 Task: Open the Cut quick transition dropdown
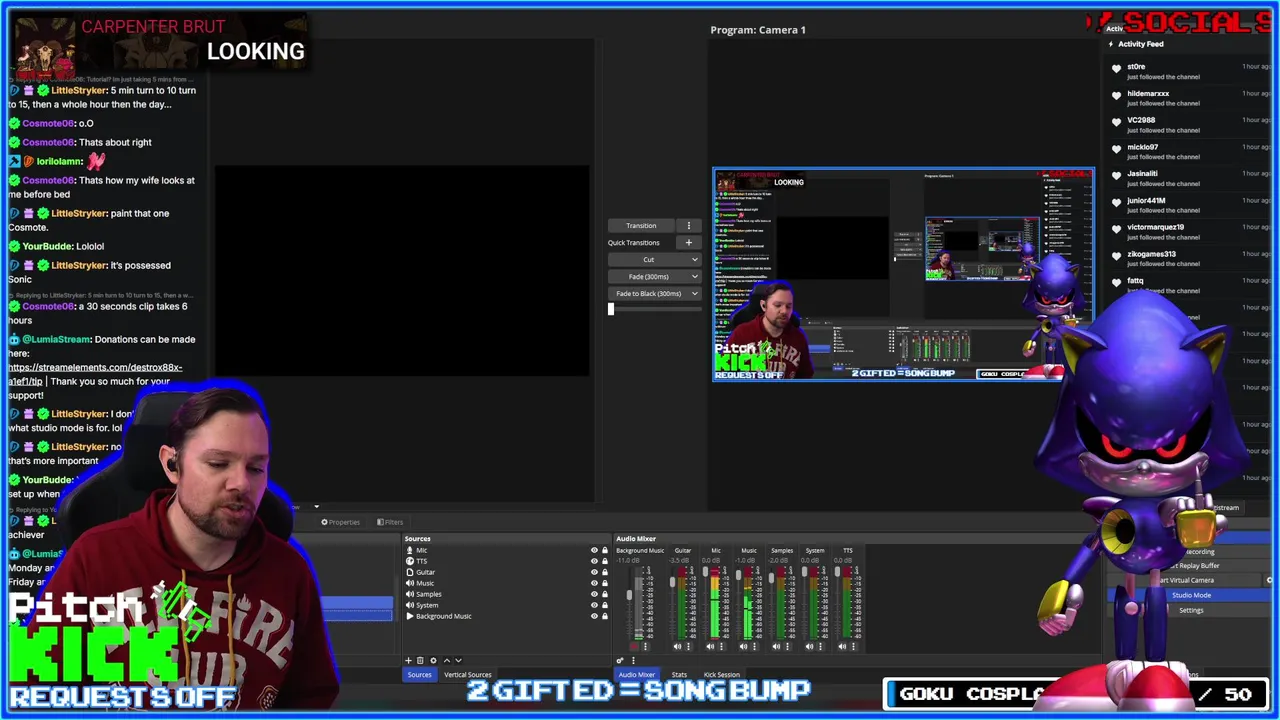click(654, 260)
